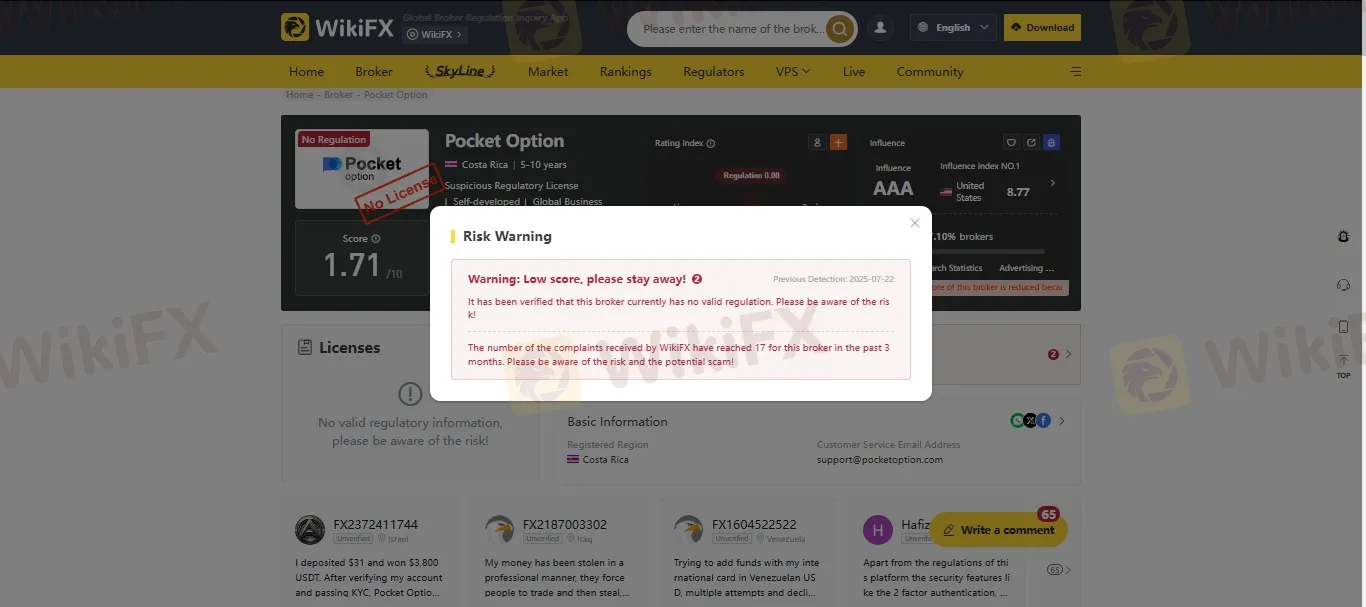Screen dimensions: 1366x607
Task: Click the blue bug report icon
Action: click(x=1051, y=143)
